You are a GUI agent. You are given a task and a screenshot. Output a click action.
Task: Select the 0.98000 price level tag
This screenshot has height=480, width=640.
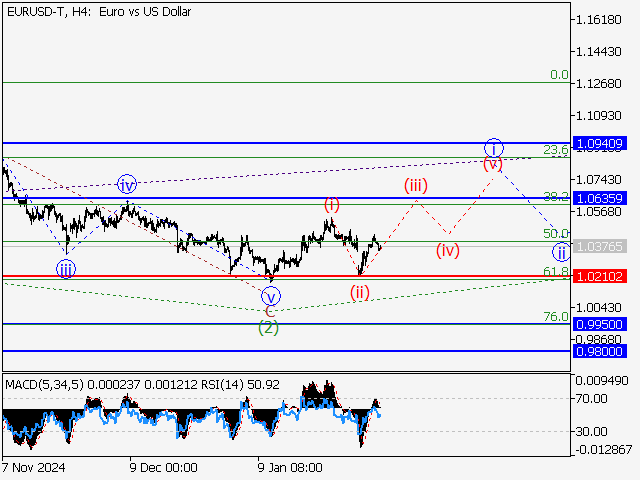coord(600,351)
